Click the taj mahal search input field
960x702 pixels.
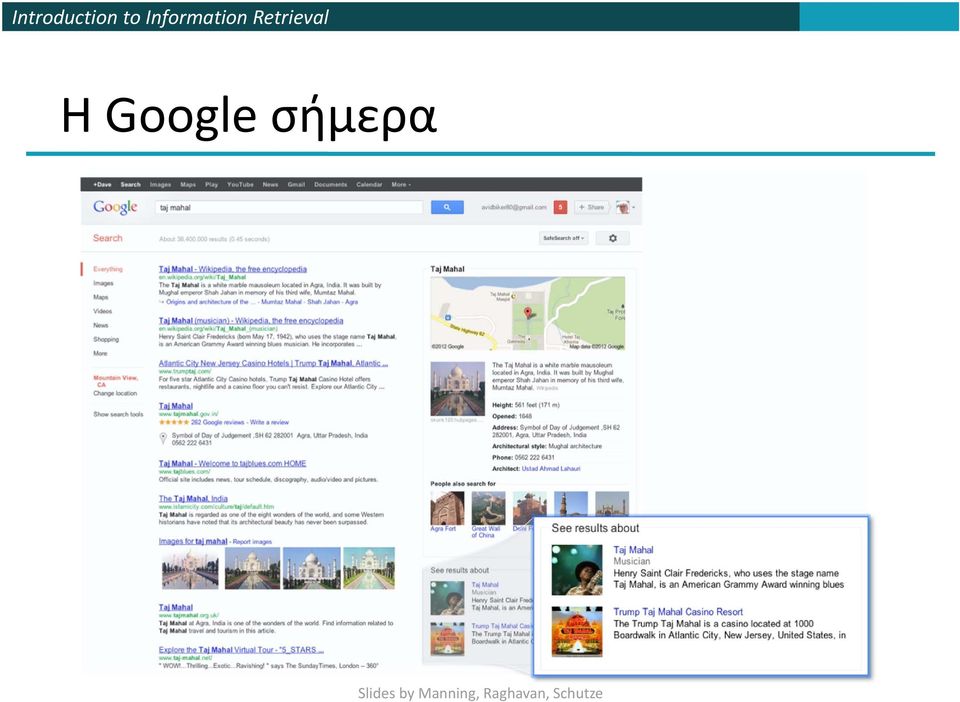pyautogui.click(x=288, y=207)
